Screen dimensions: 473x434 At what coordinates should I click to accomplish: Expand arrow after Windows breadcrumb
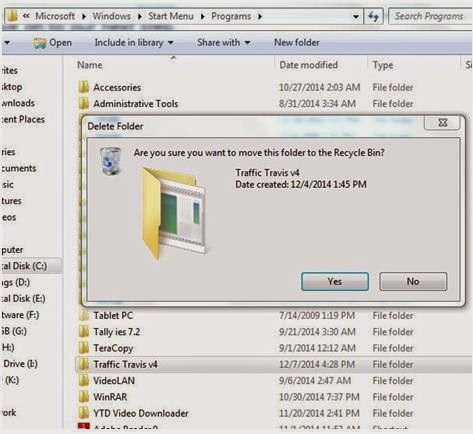(139, 16)
